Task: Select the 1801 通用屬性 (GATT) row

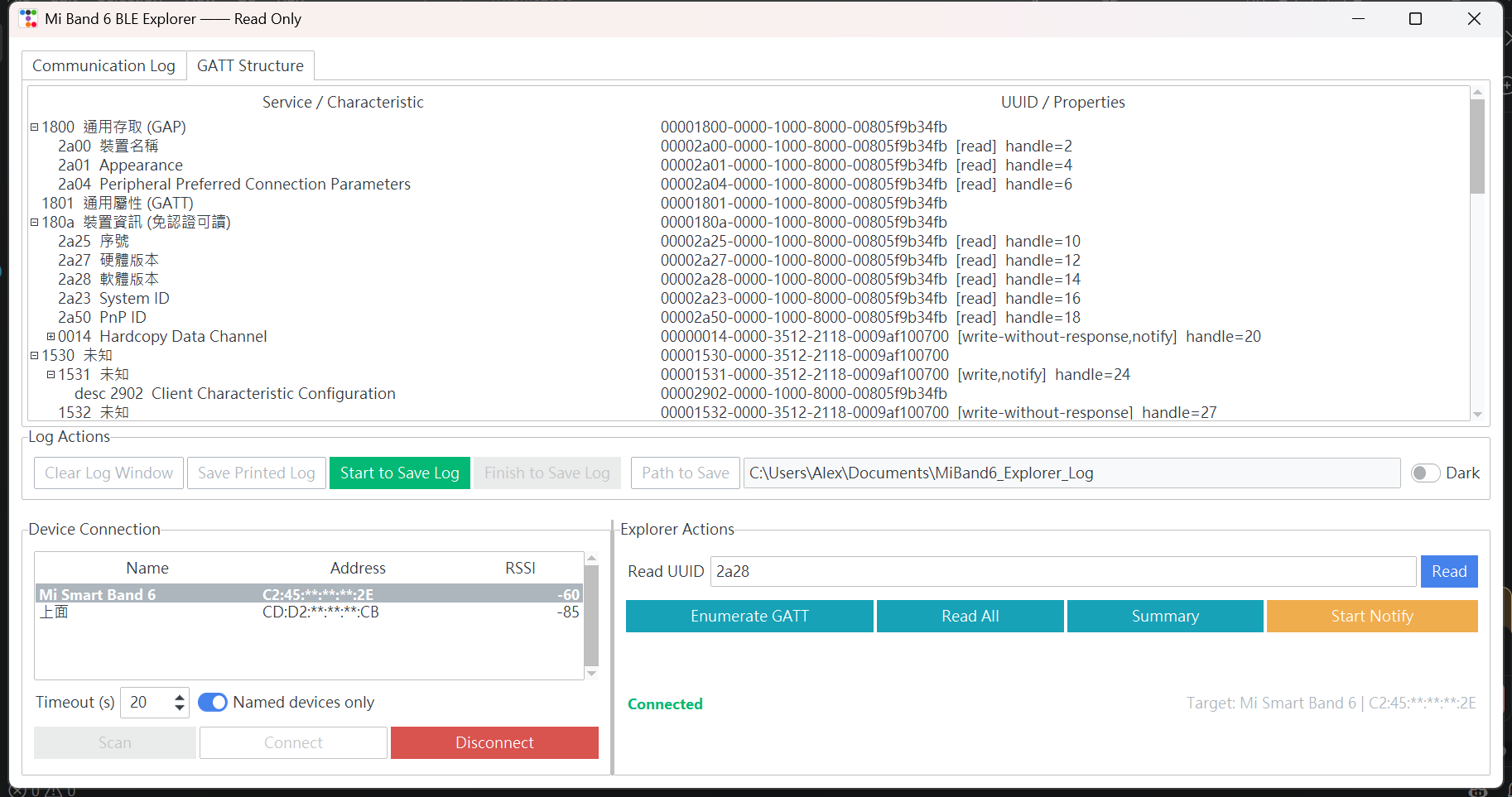Action: pos(749,203)
